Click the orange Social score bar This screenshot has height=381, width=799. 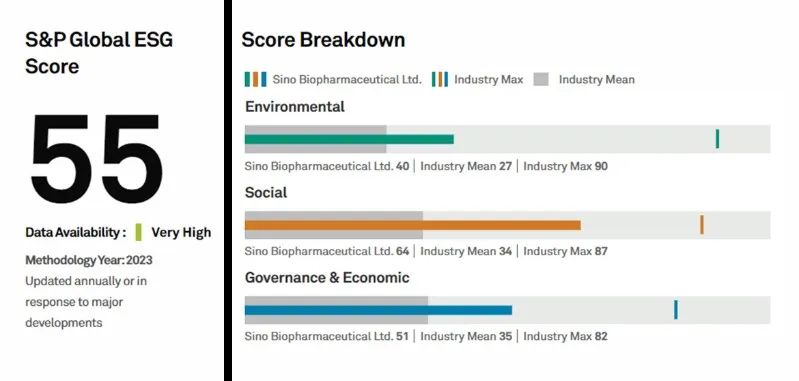(413, 225)
